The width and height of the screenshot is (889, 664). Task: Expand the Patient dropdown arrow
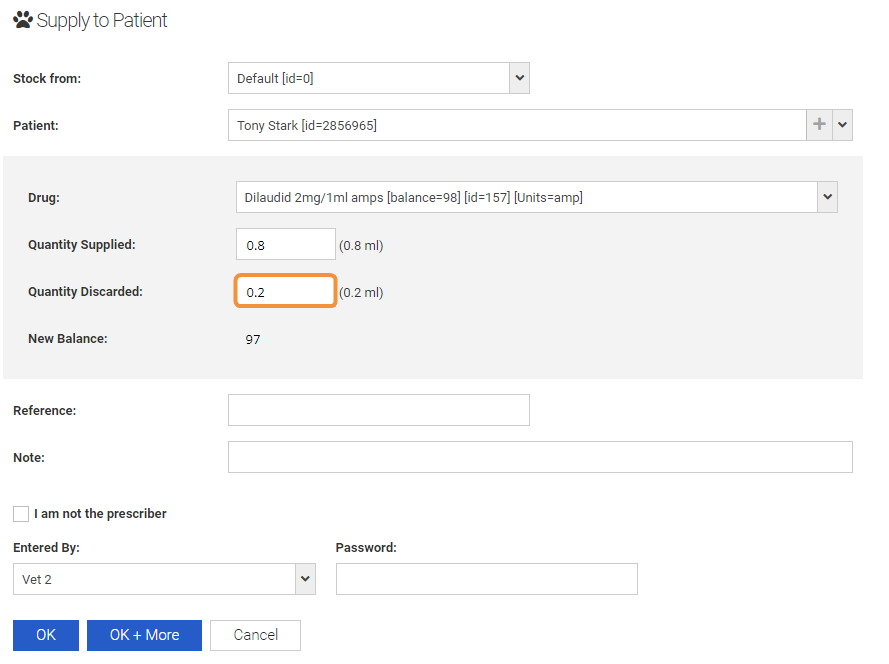(842, 125)
